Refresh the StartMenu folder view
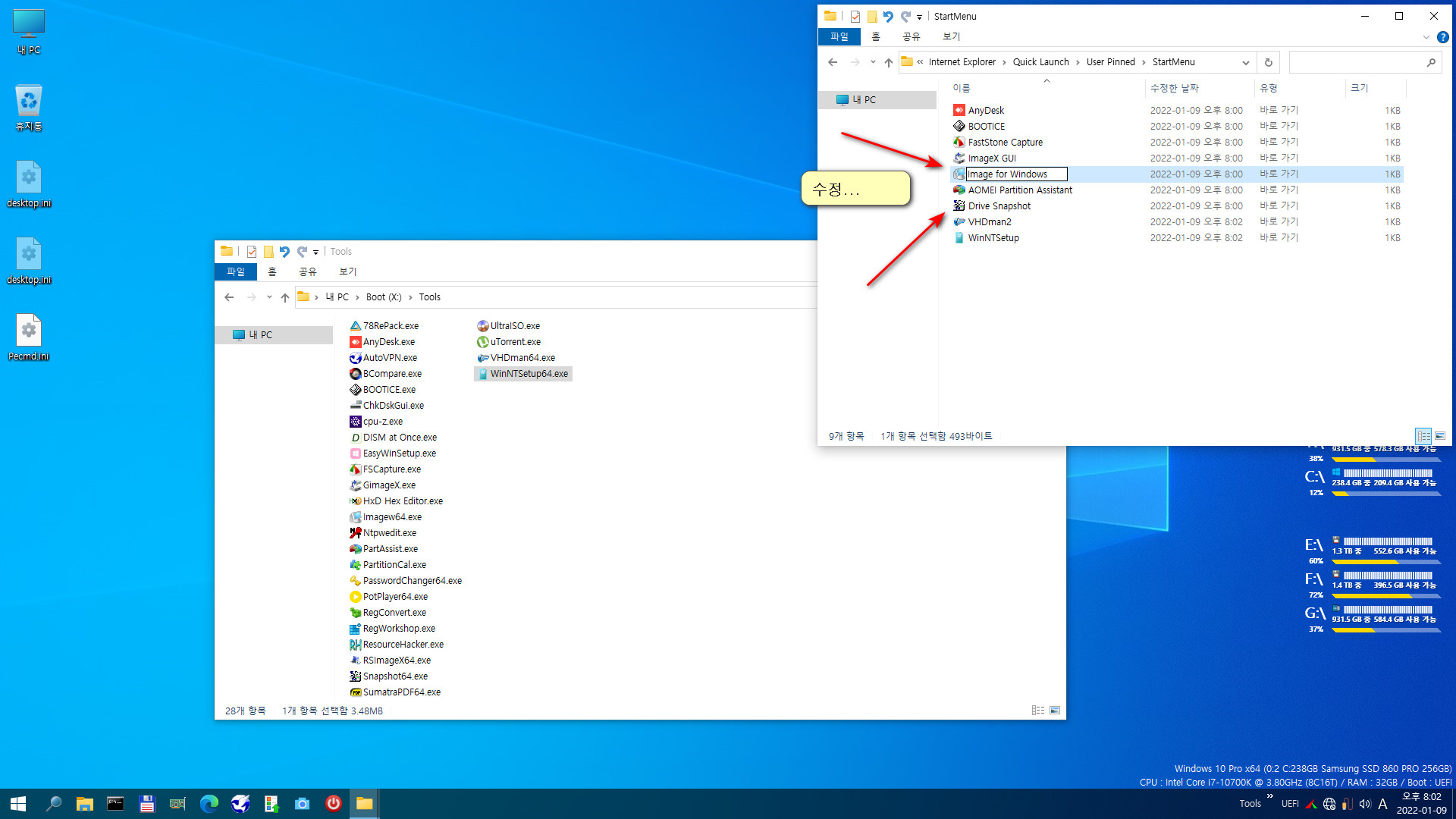Image resolution: width=1456 pixels, height=819 pixels. pyautogui.click(x=1268, y=62)
